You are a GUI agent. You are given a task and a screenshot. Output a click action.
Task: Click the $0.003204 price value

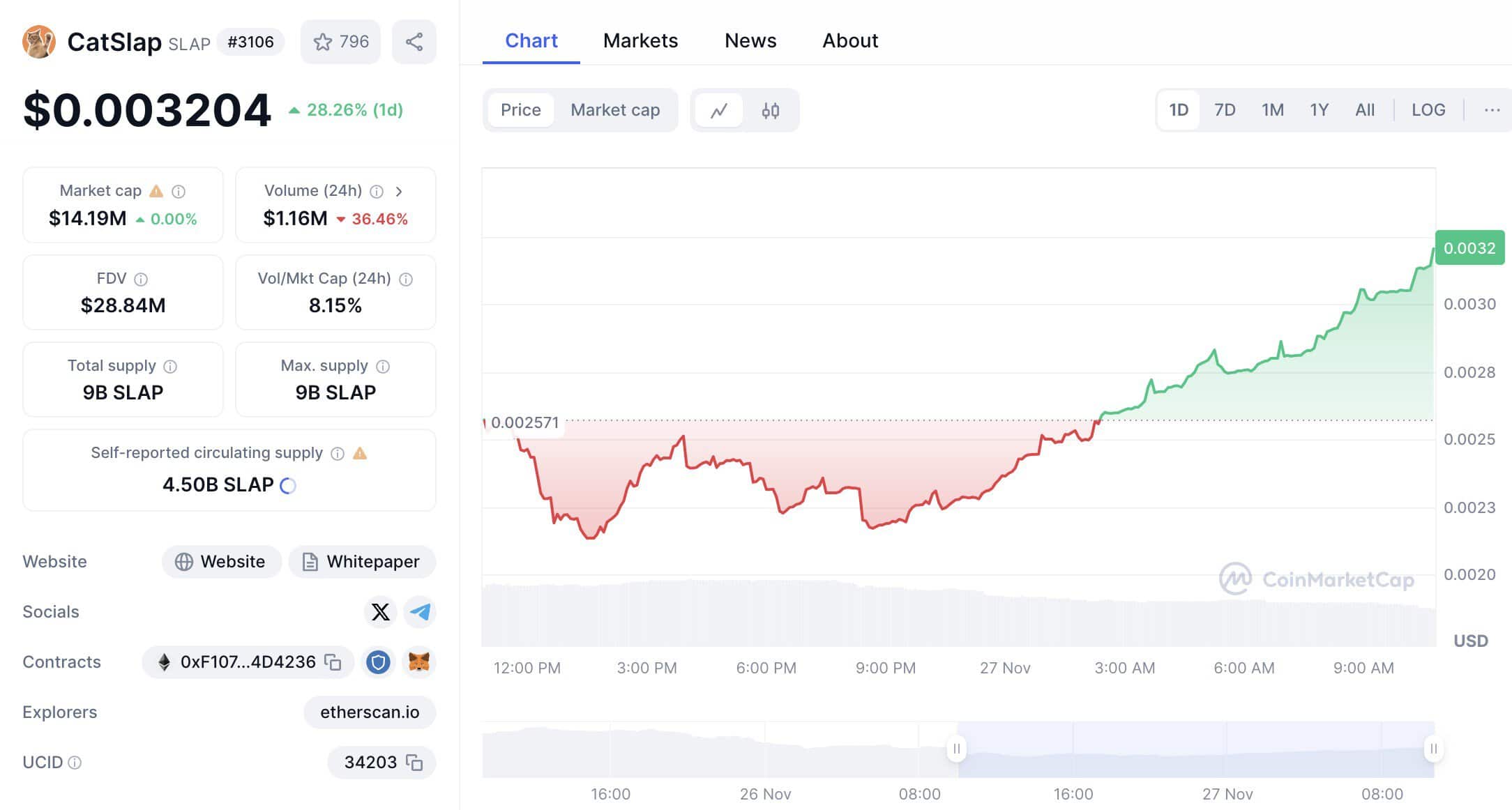coord(147,110)
